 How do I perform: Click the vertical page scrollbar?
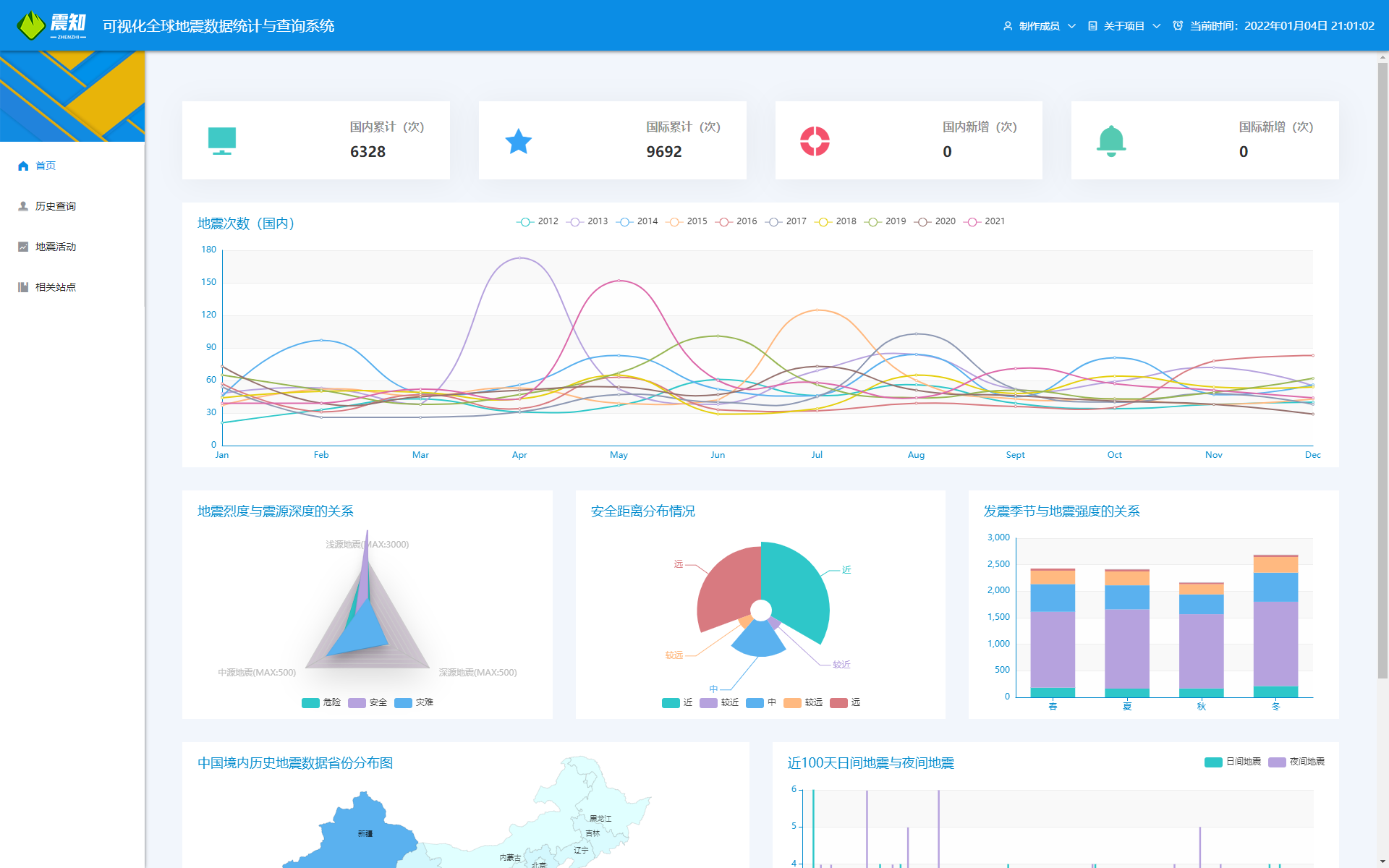(1382, 369)
